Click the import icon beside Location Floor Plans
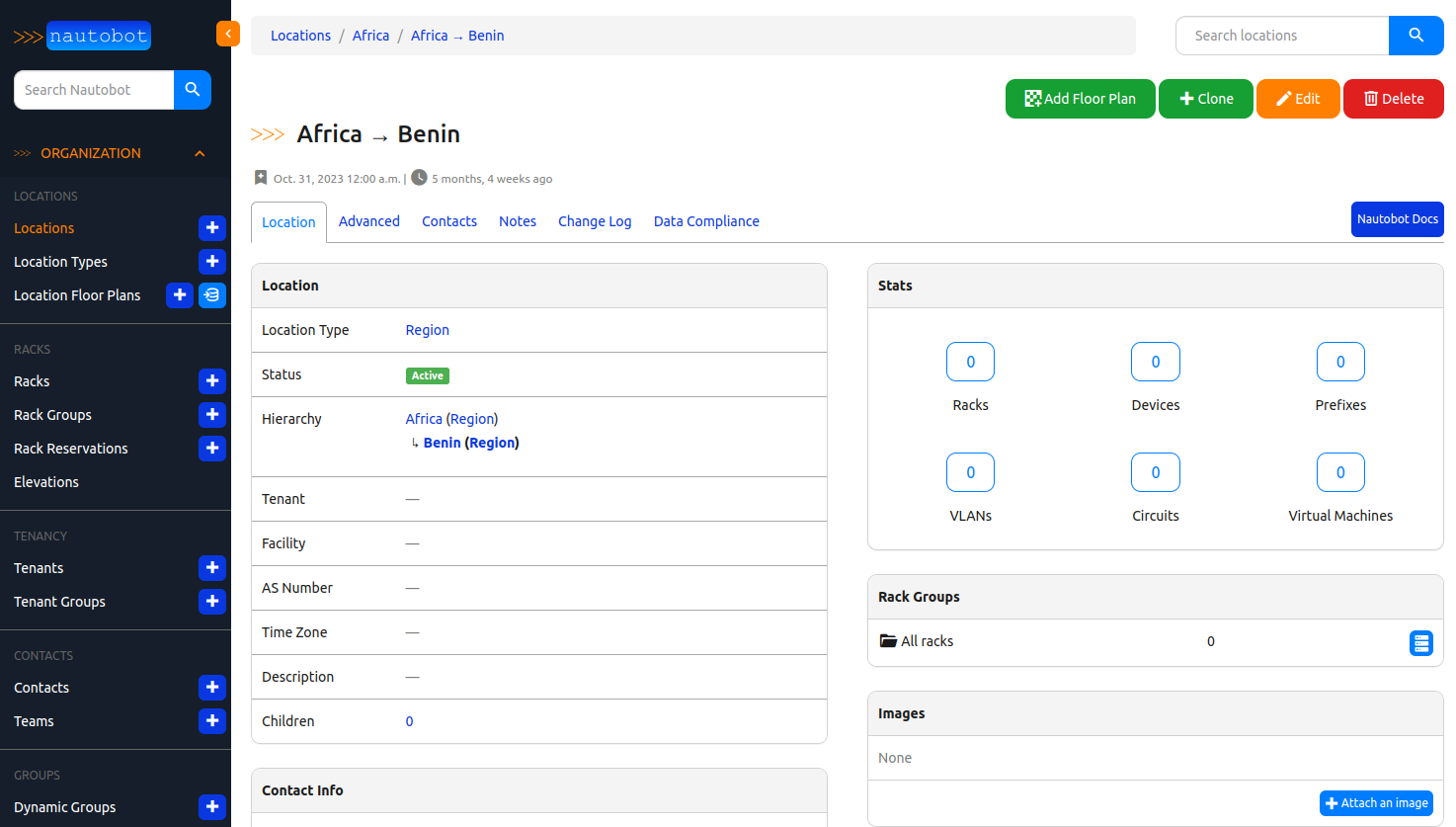 [x=212, y=295]
